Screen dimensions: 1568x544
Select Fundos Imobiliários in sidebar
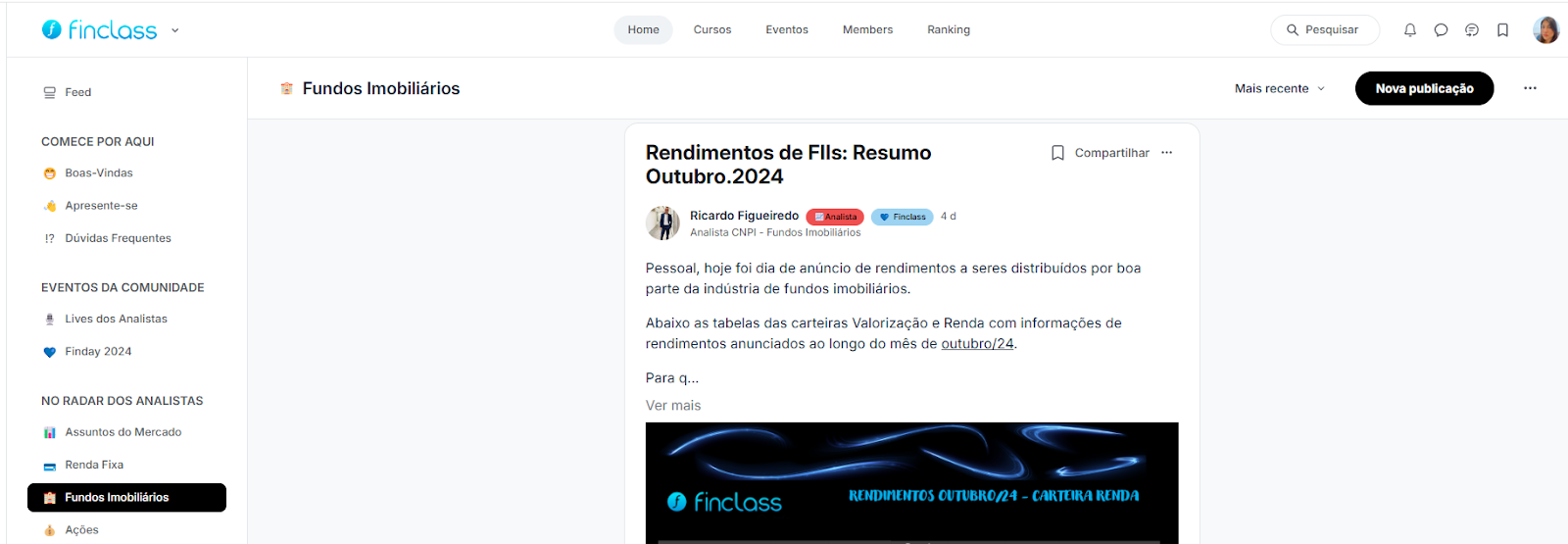127,497
